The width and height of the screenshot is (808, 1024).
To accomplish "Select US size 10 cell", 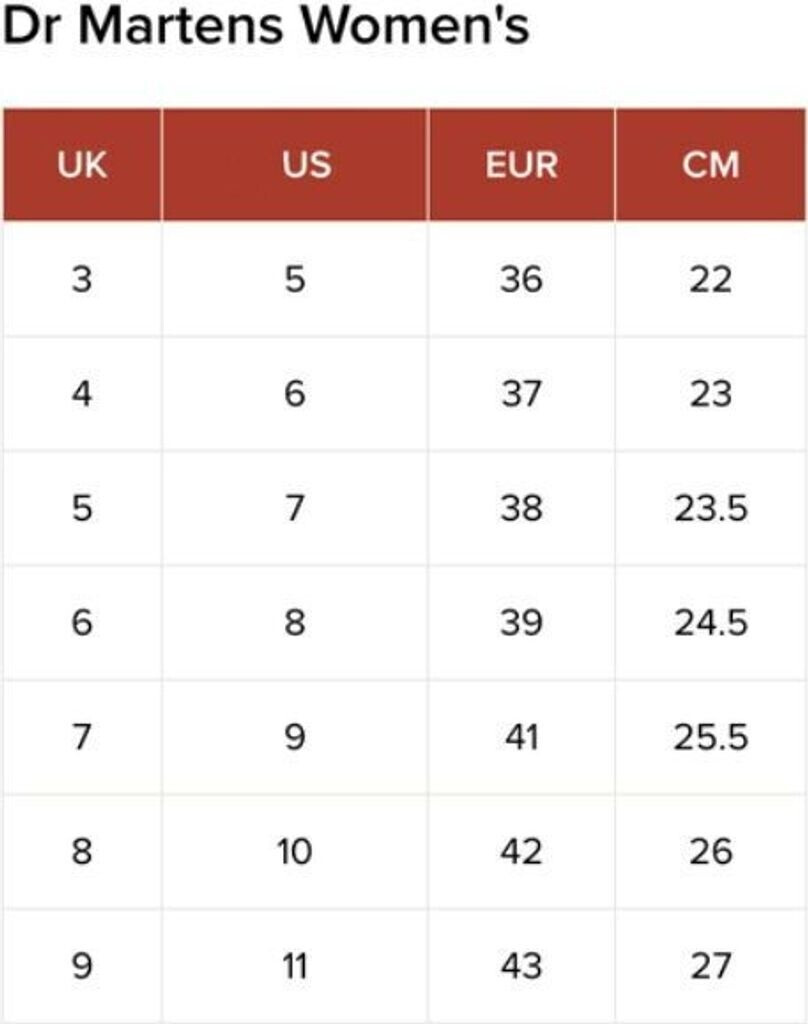I will [x=295, y=852].
